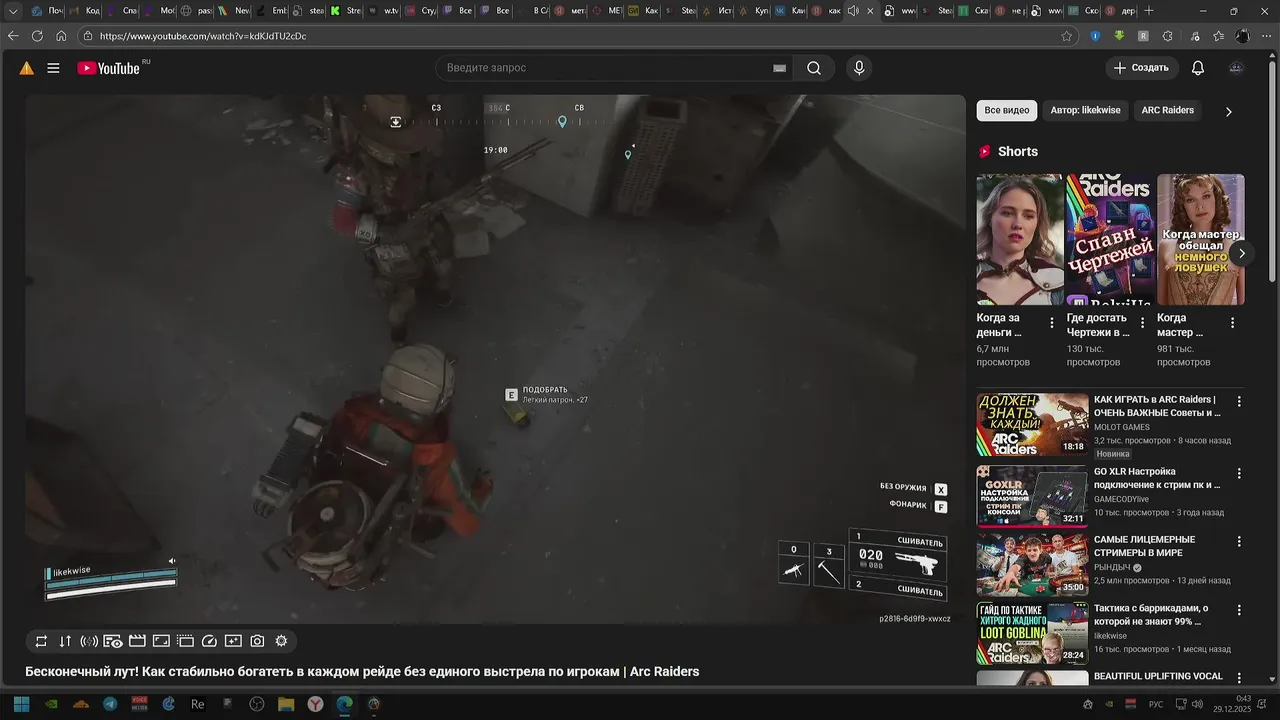Open the browser home page button
This screenshot has height=720, width=1280.
[61, 36]
